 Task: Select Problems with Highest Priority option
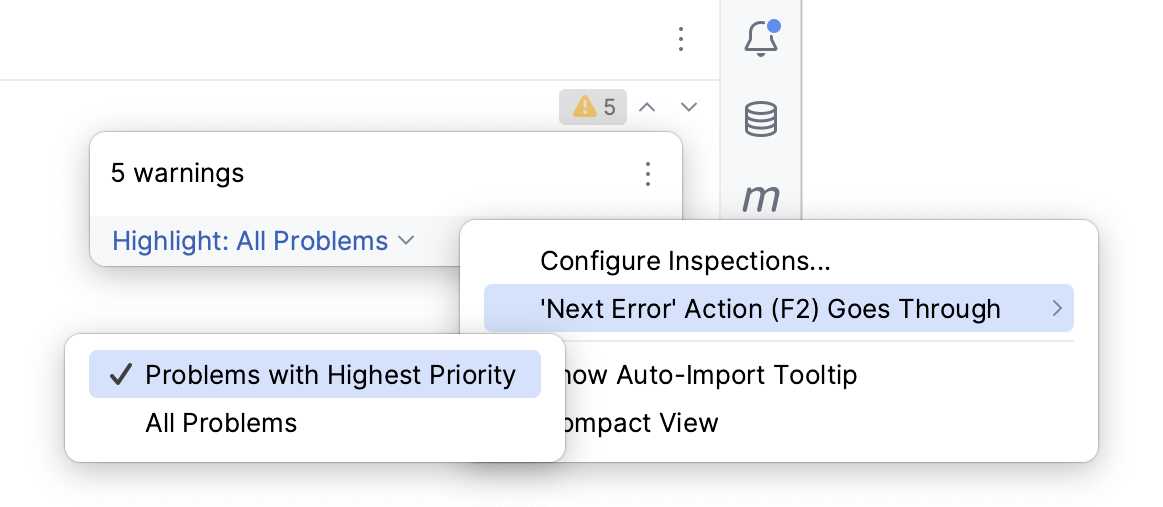[x=330, y=375]
